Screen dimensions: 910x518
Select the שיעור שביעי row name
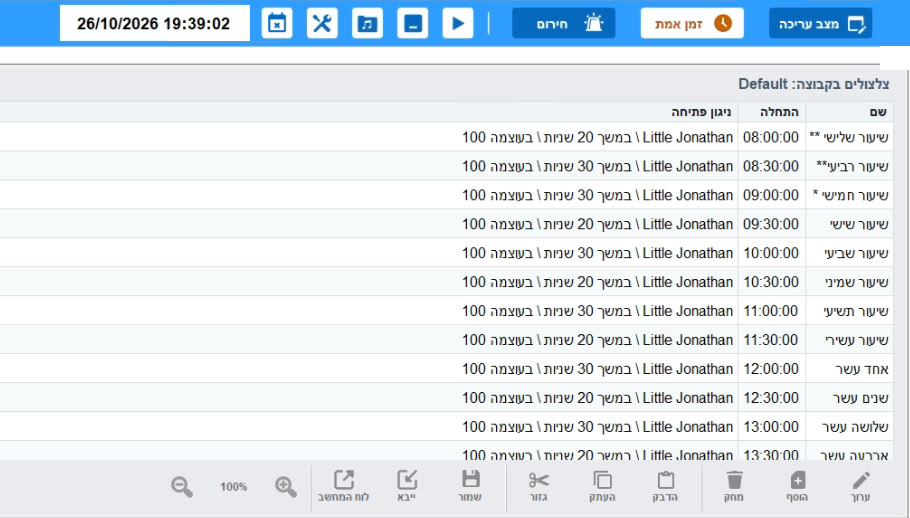[857, 253]
